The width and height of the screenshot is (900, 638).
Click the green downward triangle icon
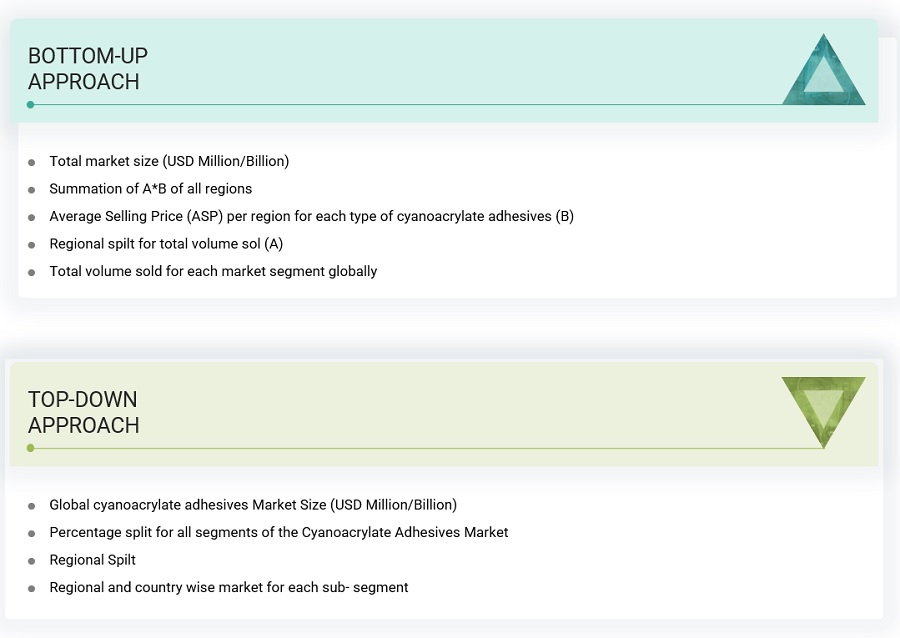(823, 408)
